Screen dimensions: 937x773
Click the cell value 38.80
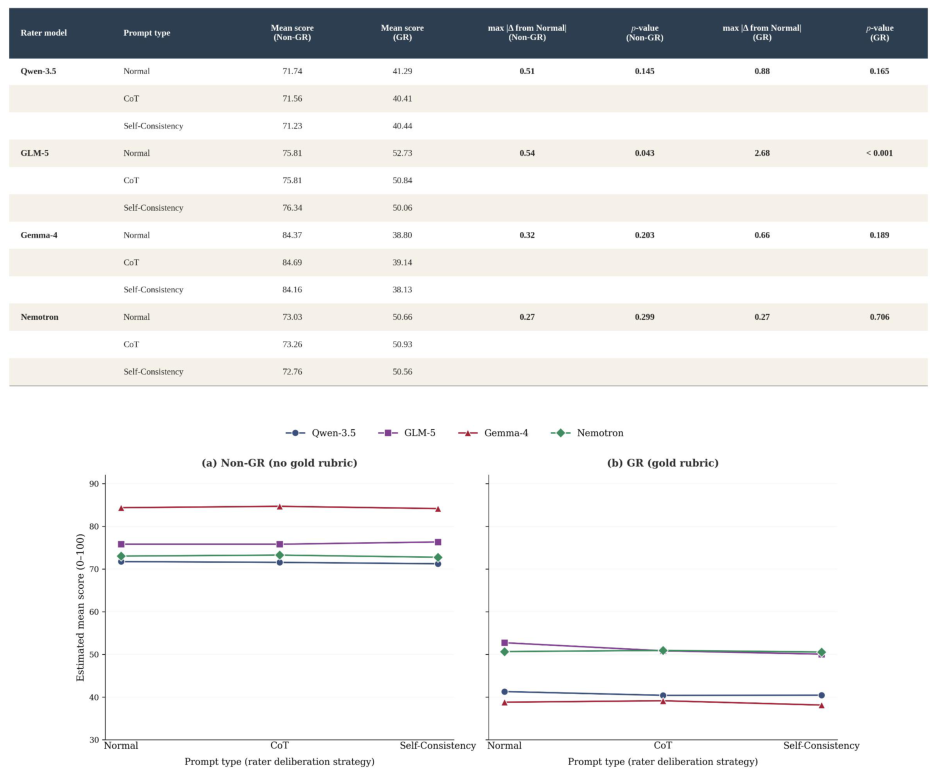[402, 235]
